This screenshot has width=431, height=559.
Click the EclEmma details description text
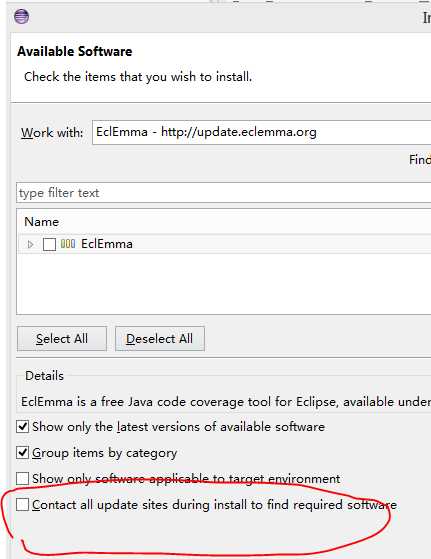point(226,402)
